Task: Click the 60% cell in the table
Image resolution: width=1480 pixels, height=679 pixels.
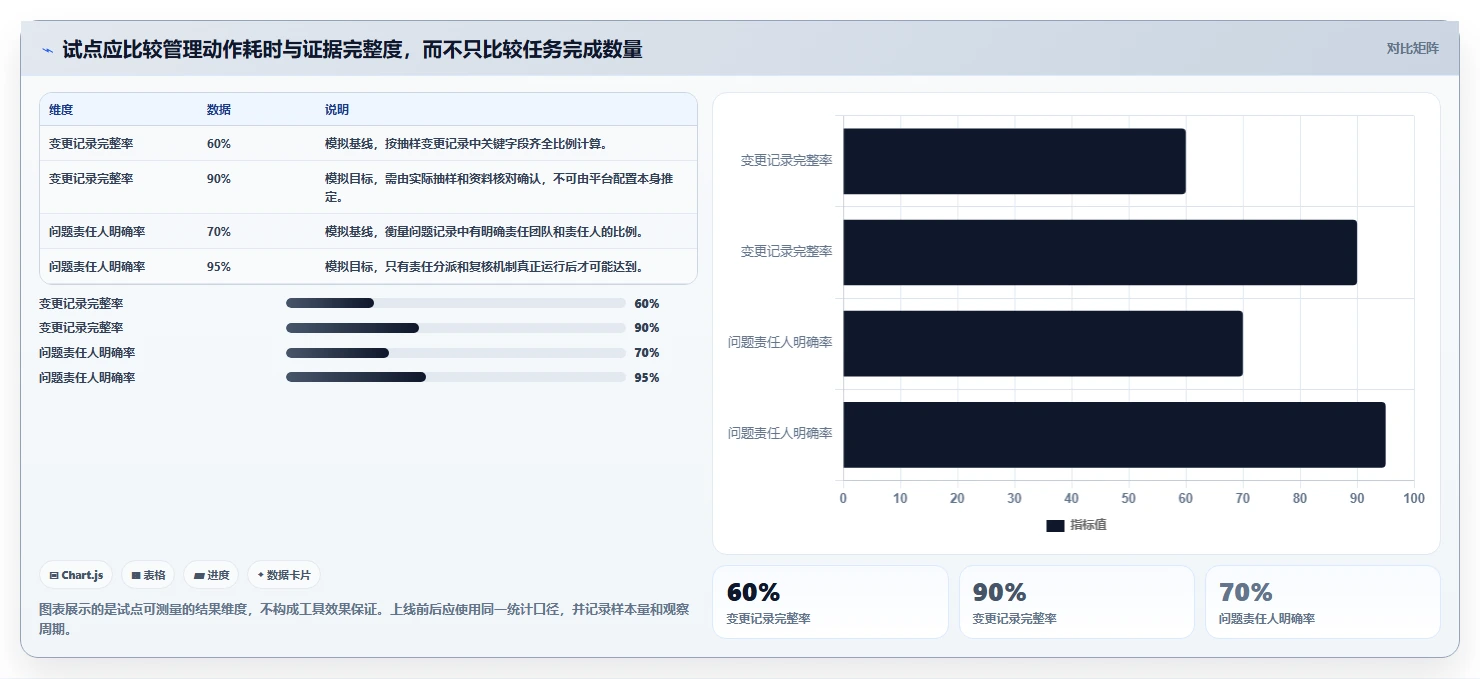Action: [x=219, y=144]
